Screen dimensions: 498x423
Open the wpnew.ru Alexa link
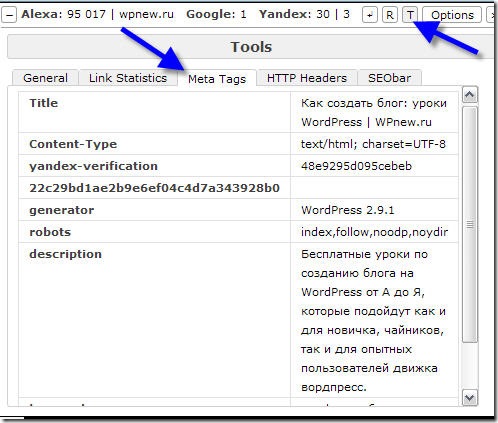[146, 15]
